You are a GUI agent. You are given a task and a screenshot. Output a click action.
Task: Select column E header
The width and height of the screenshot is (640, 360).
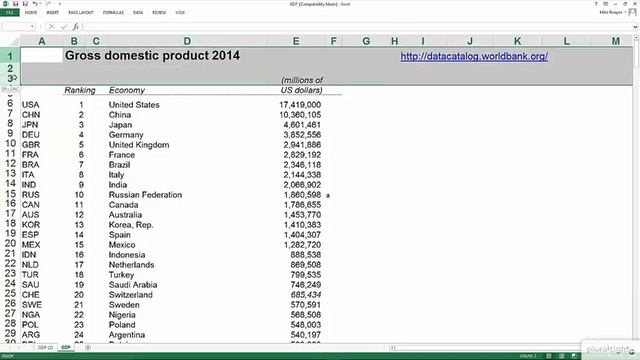click(296, 41)
